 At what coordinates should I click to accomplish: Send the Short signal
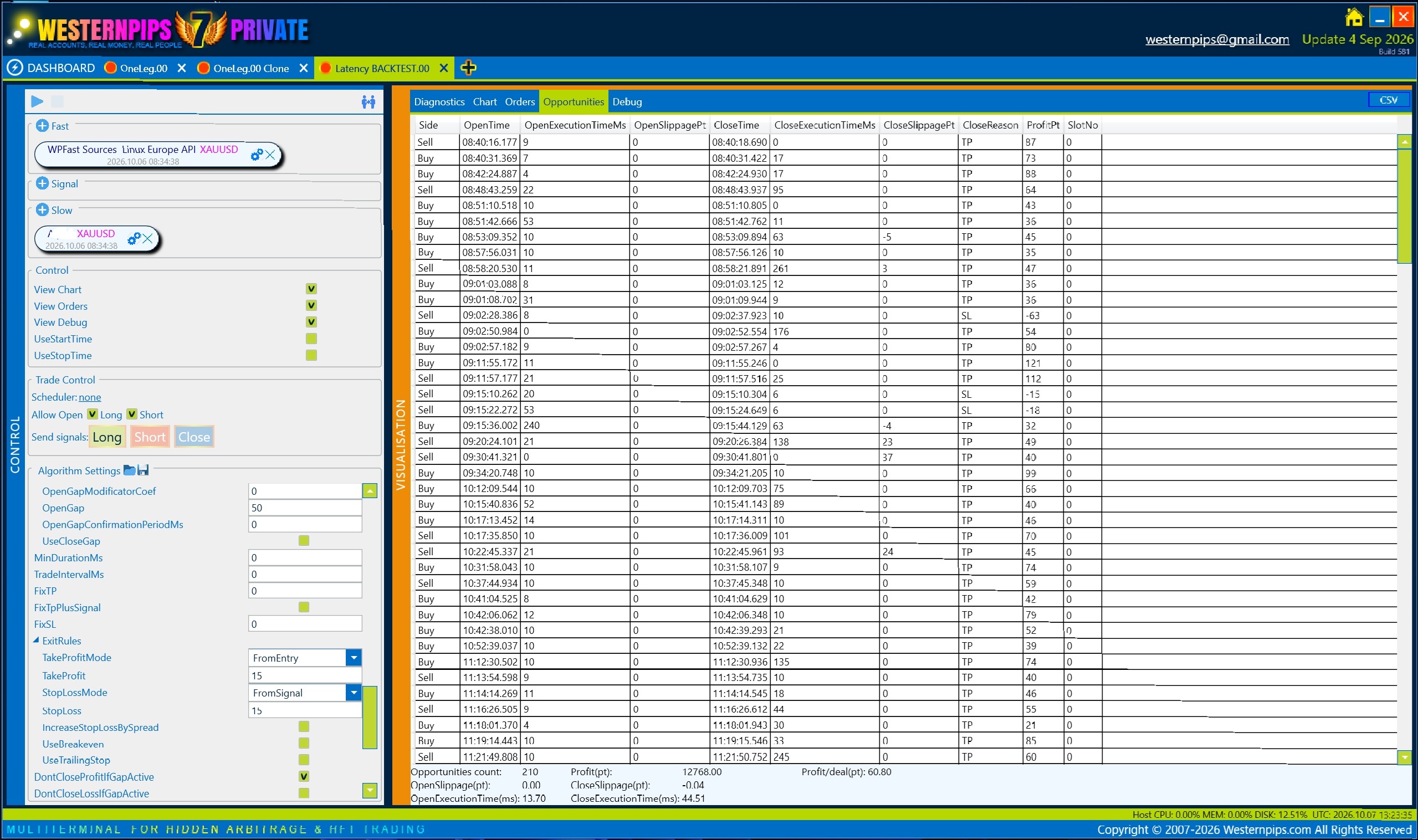tap(150, 437)
